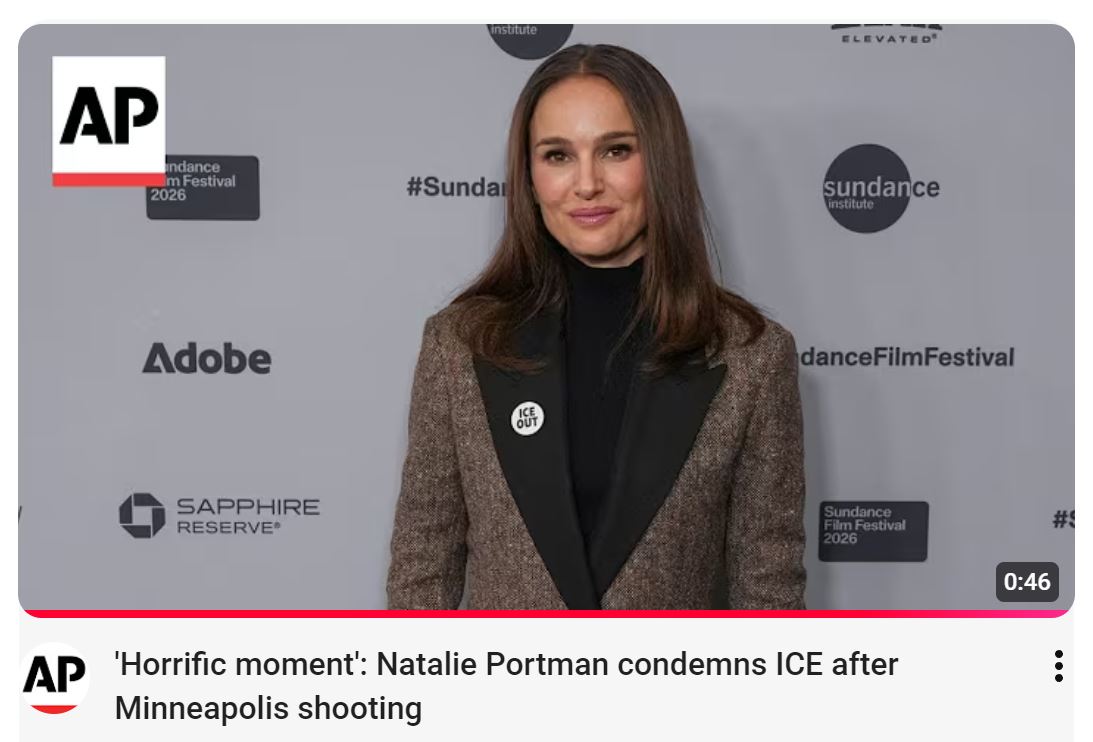
Task: Click the 'SAPPHIRE RESERVE' text on the backdrop
Action: coord(247,515)
